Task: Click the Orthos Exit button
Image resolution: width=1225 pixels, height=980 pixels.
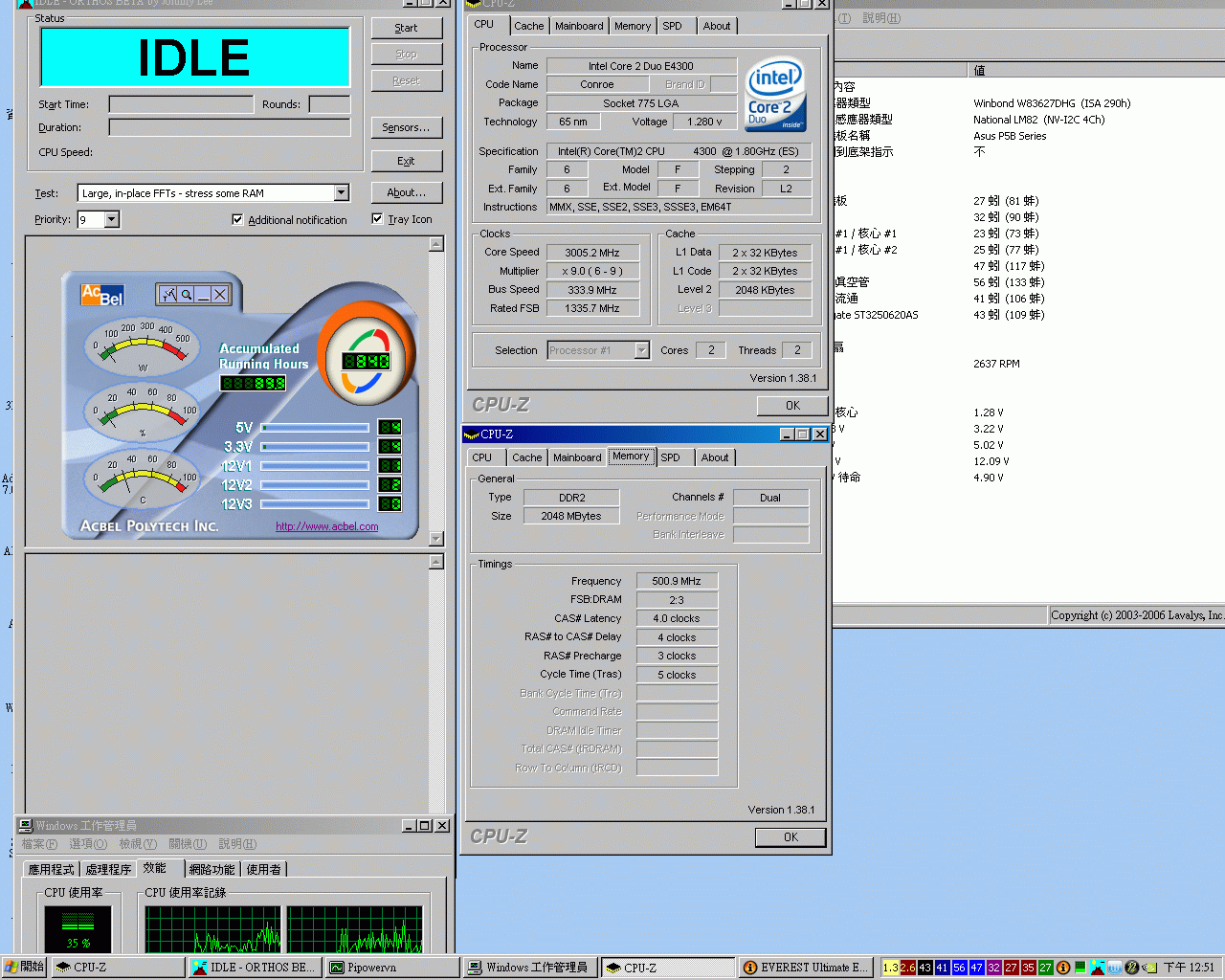Action: click(407, 161)
